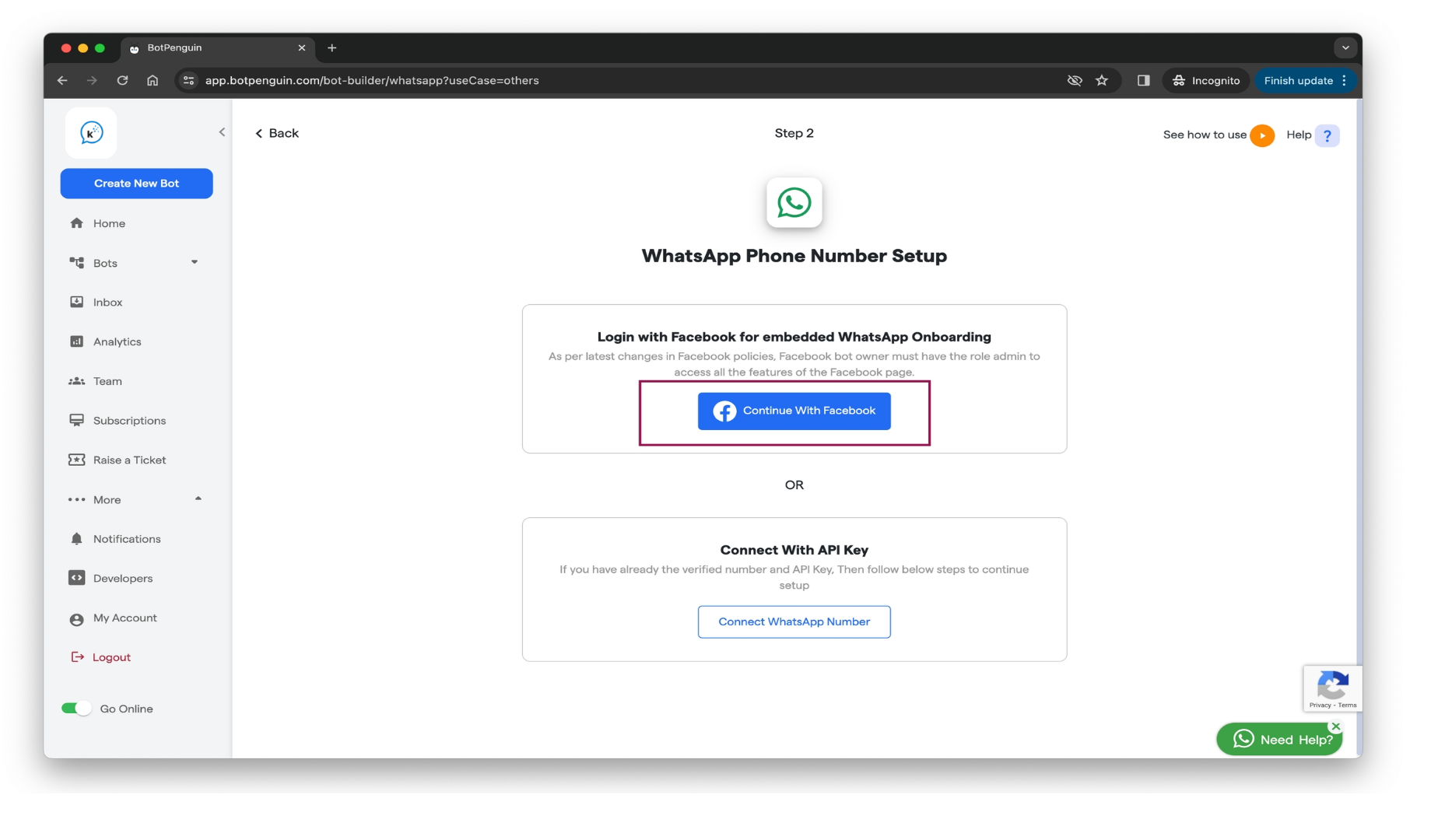Screen dimensions: 1452x840
Task: Toggle the browser side panel icon
Action: [1143, 80]
